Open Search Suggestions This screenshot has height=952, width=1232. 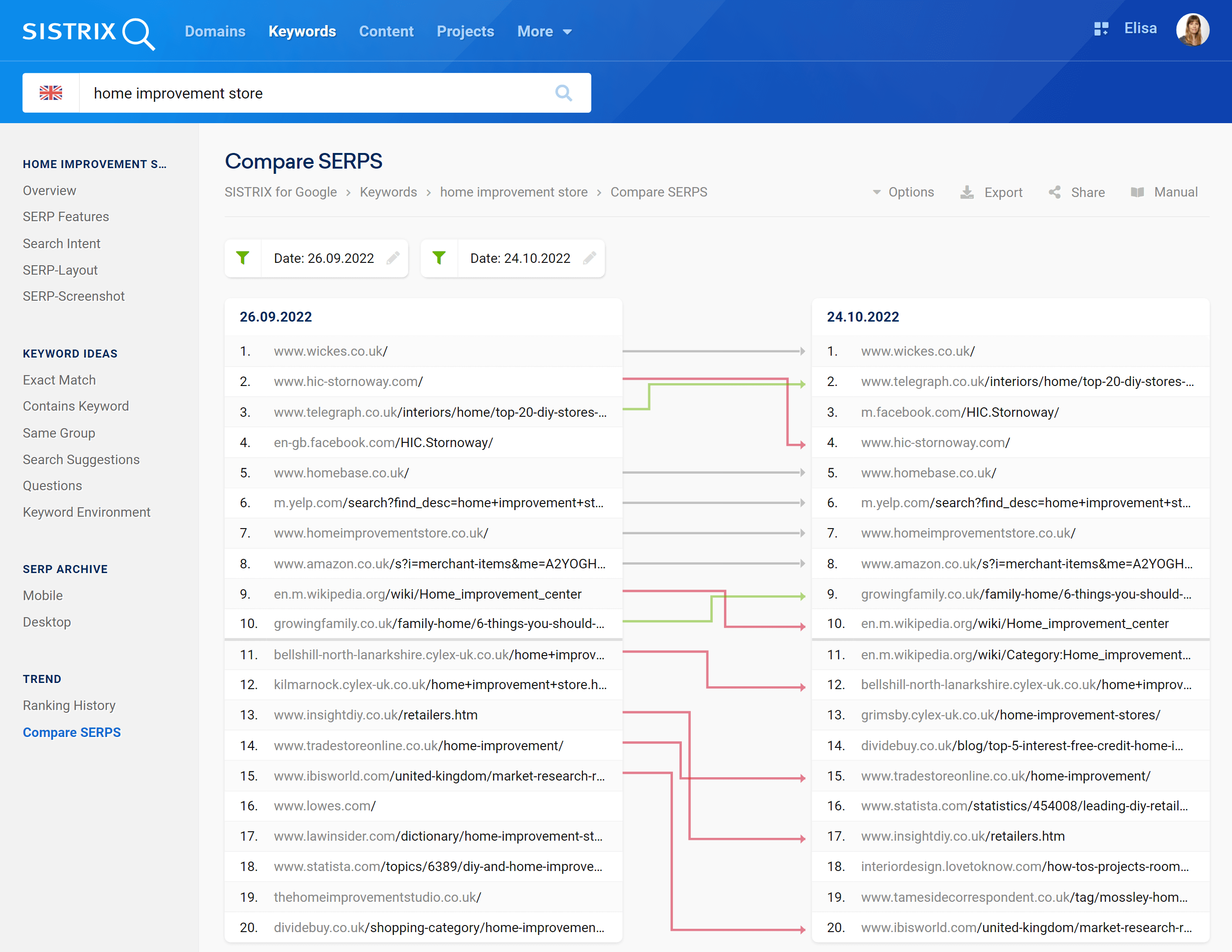point(81,459)
